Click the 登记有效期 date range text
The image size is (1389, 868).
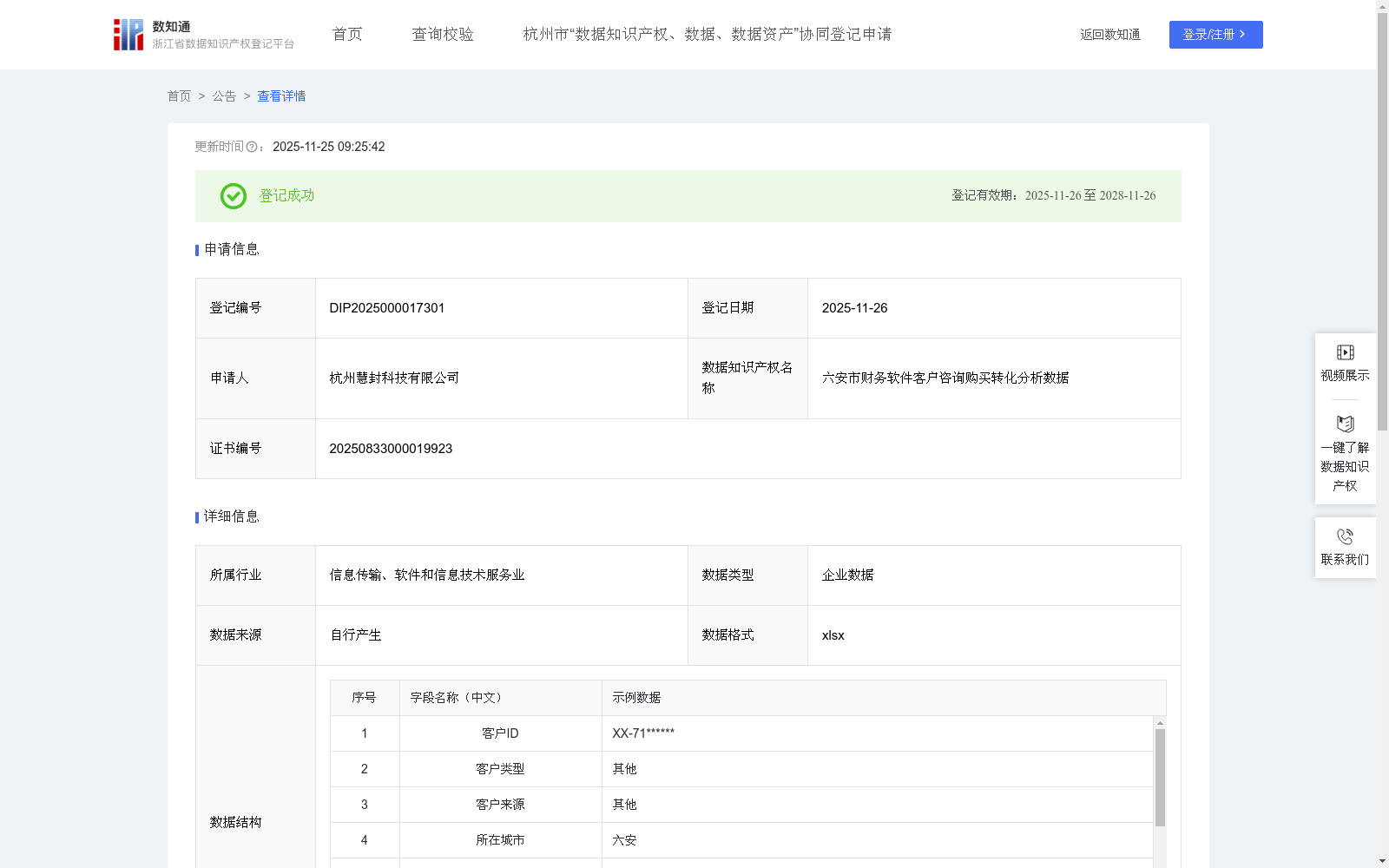(x=1054, y=196)
